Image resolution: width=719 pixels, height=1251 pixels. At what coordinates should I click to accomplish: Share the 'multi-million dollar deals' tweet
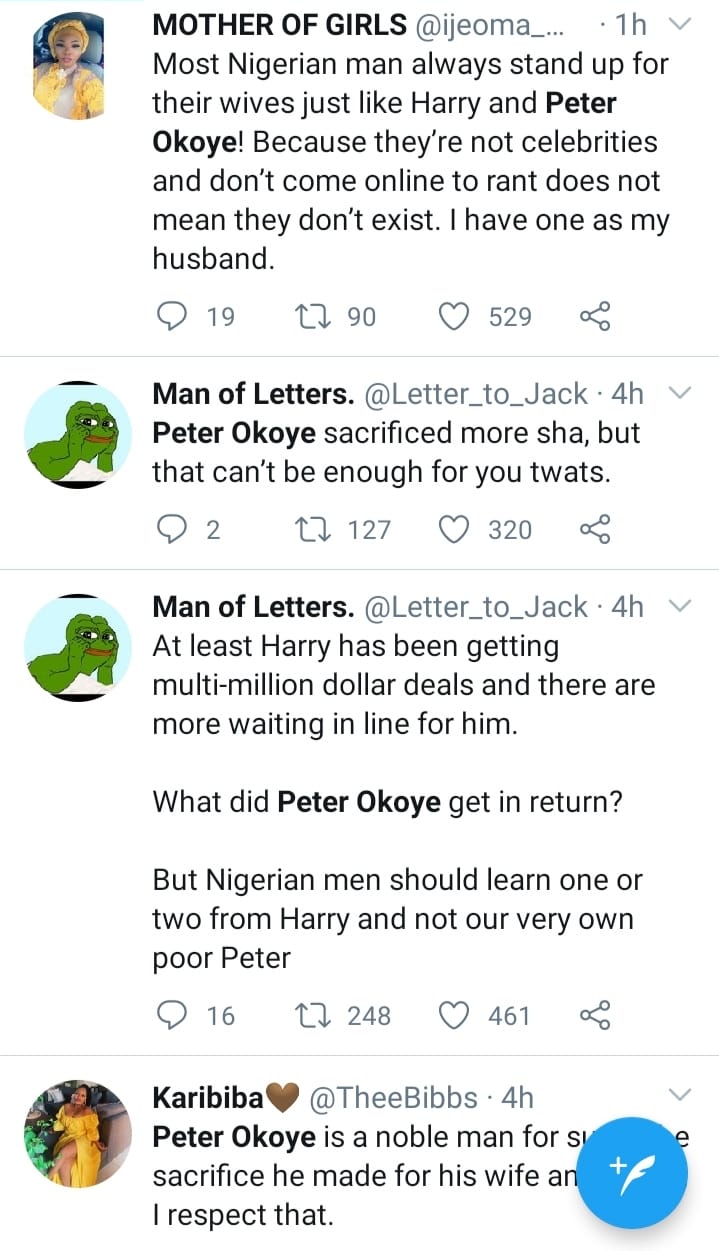coord(594,1016)
